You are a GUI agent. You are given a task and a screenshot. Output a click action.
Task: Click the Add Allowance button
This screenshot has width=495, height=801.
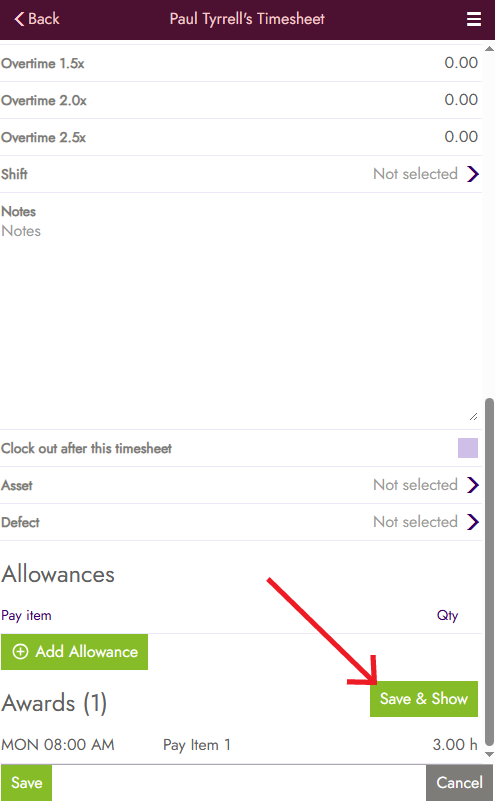point(75,652)
